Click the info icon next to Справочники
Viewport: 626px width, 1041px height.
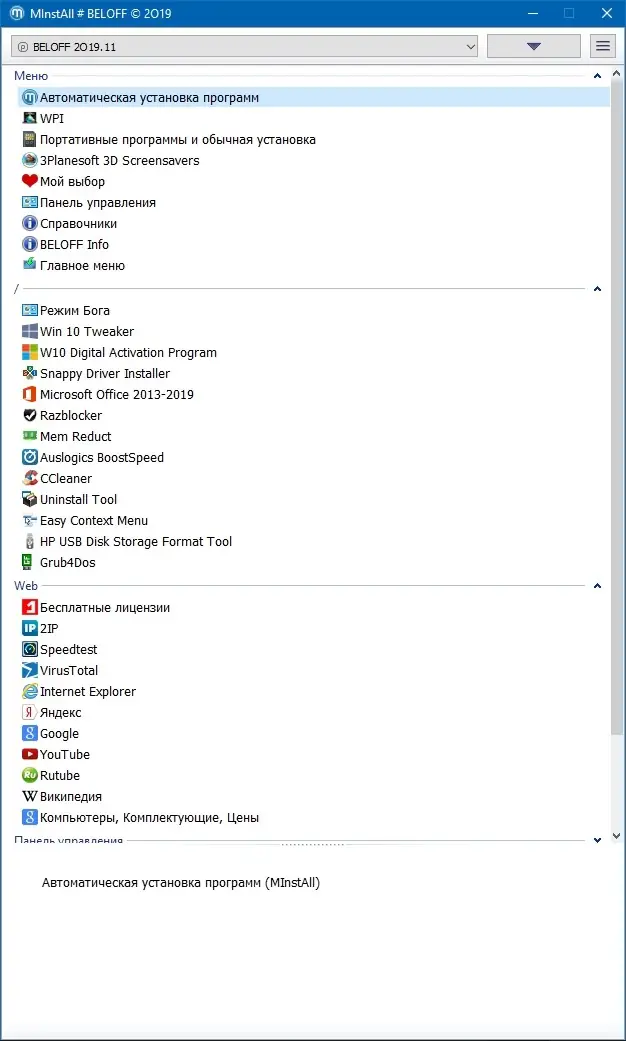click(x=29, y=224)
